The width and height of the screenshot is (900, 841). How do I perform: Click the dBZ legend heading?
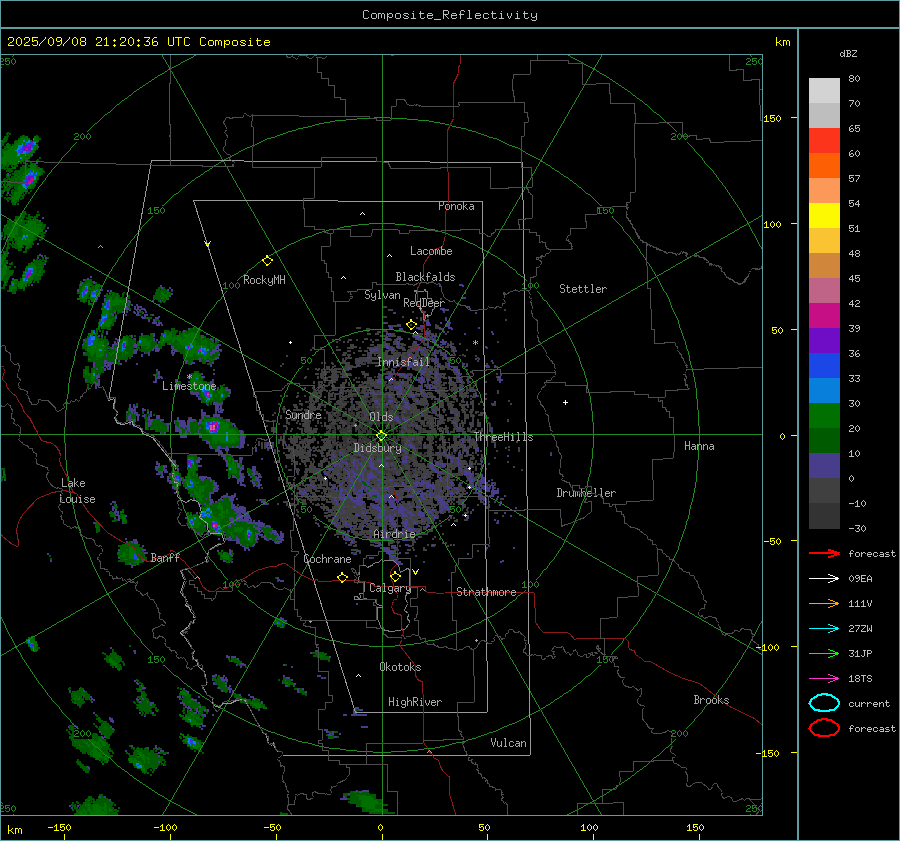click(x=848, y=54)
